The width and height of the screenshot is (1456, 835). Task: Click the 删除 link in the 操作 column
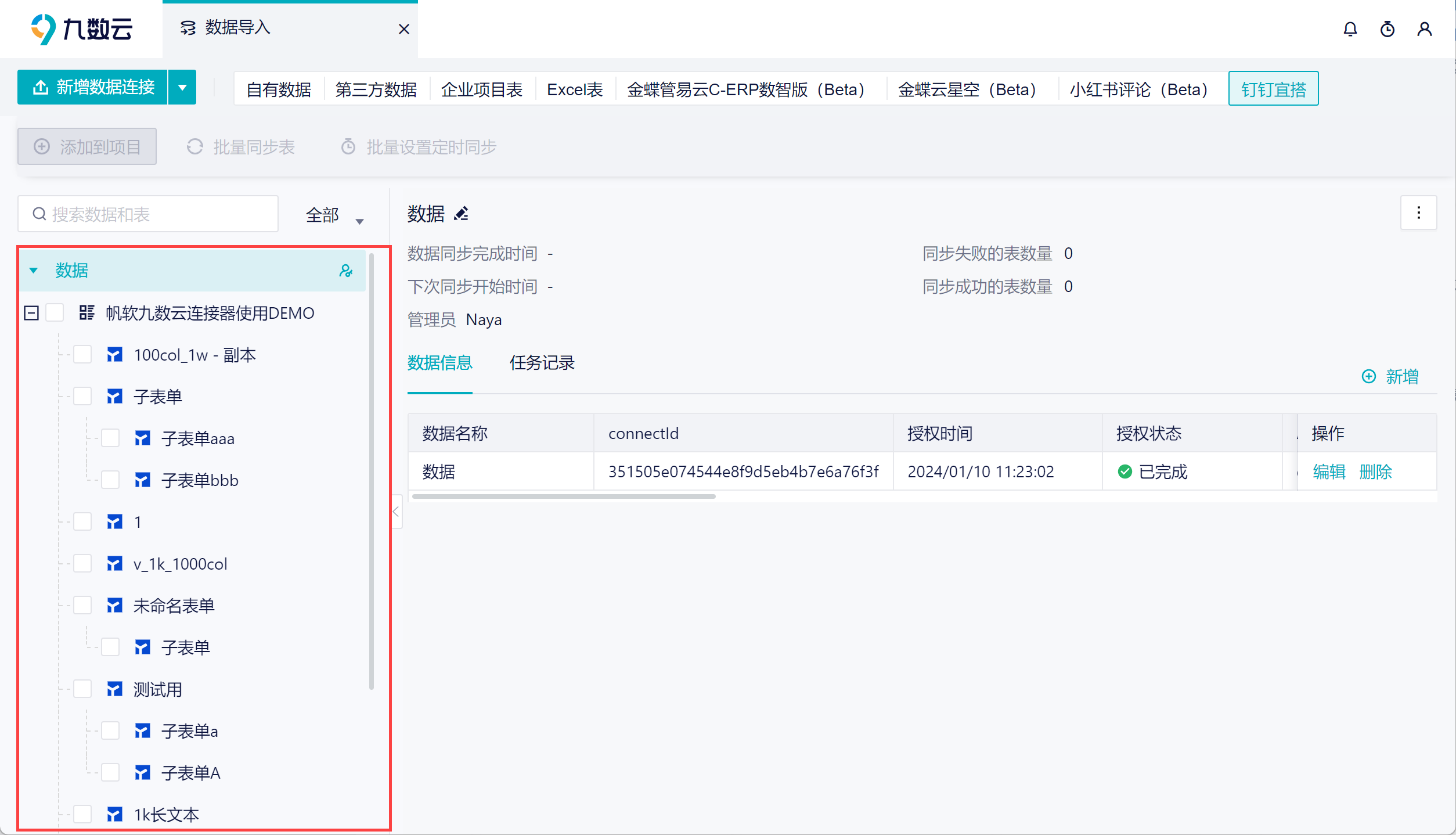coord(1376,472)
